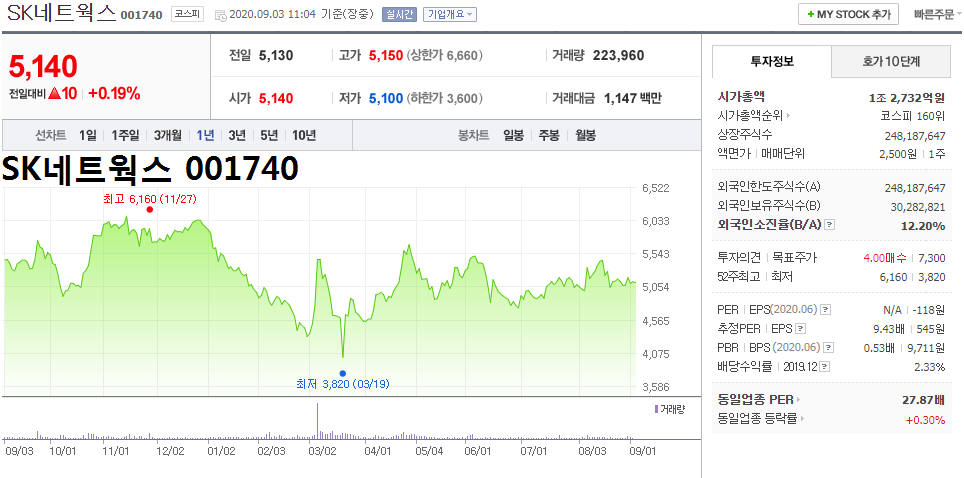Expand the 동일업종 등락률 arrow link
This screenshot has height=478, width=964.
801,420
